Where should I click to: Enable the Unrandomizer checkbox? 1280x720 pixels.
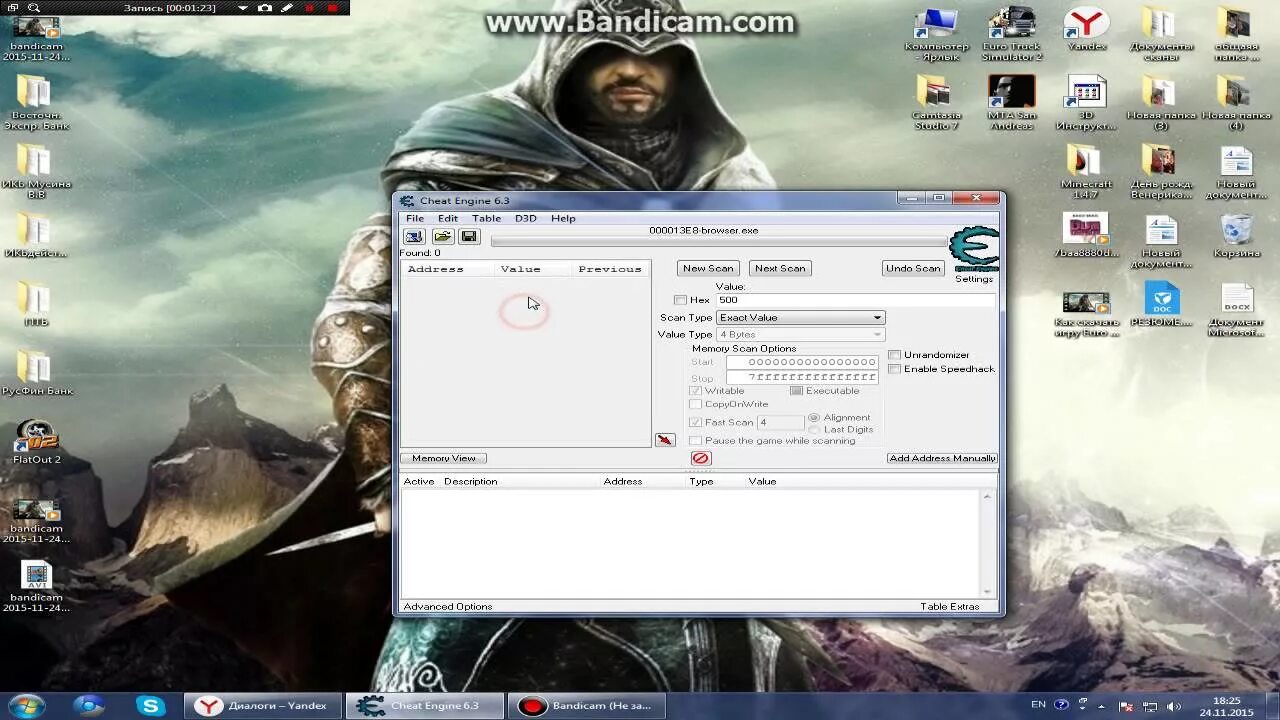click(895, 355)
